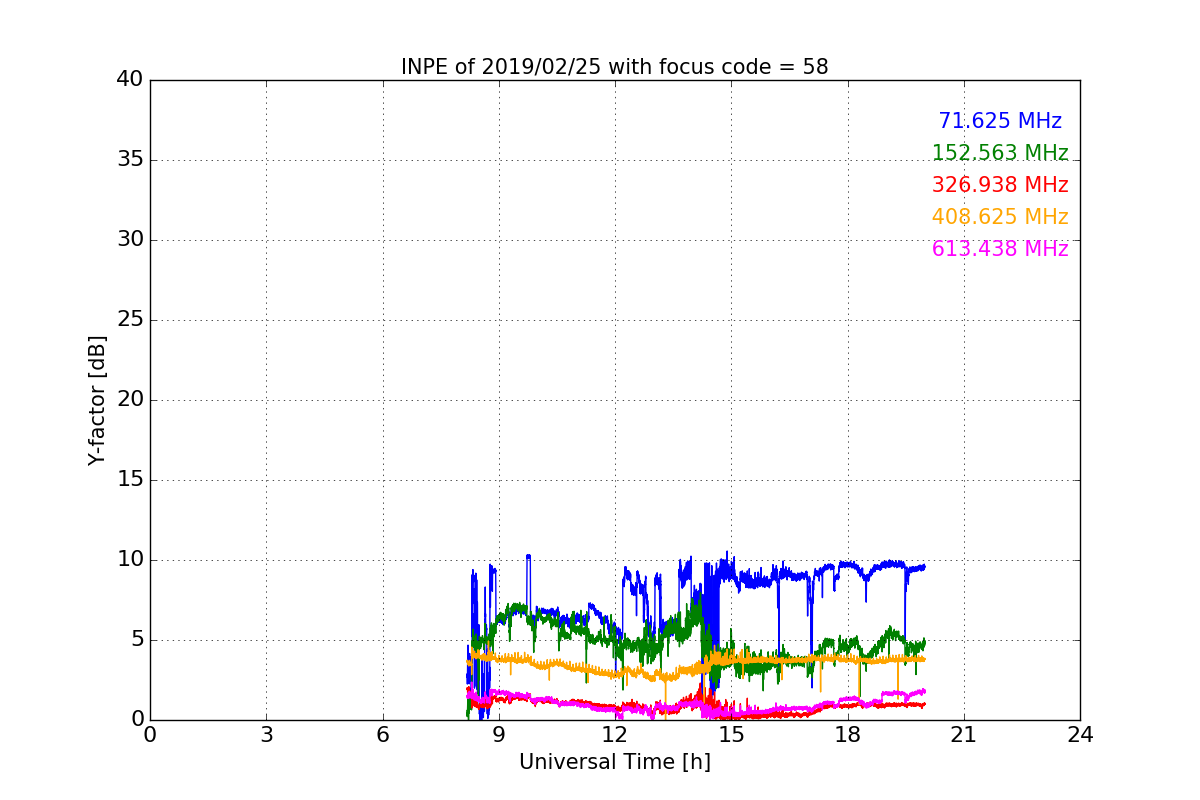
Task: Select the 408.625 MHz legend label
Action: pyautogui.click(x=1000, y=217)
